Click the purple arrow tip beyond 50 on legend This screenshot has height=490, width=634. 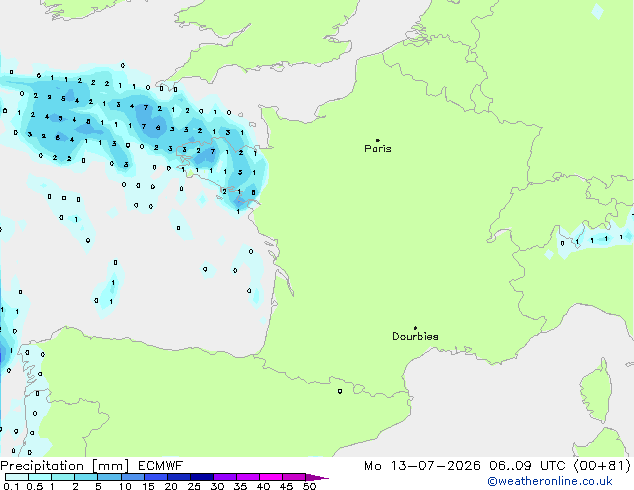click(317, 477)
